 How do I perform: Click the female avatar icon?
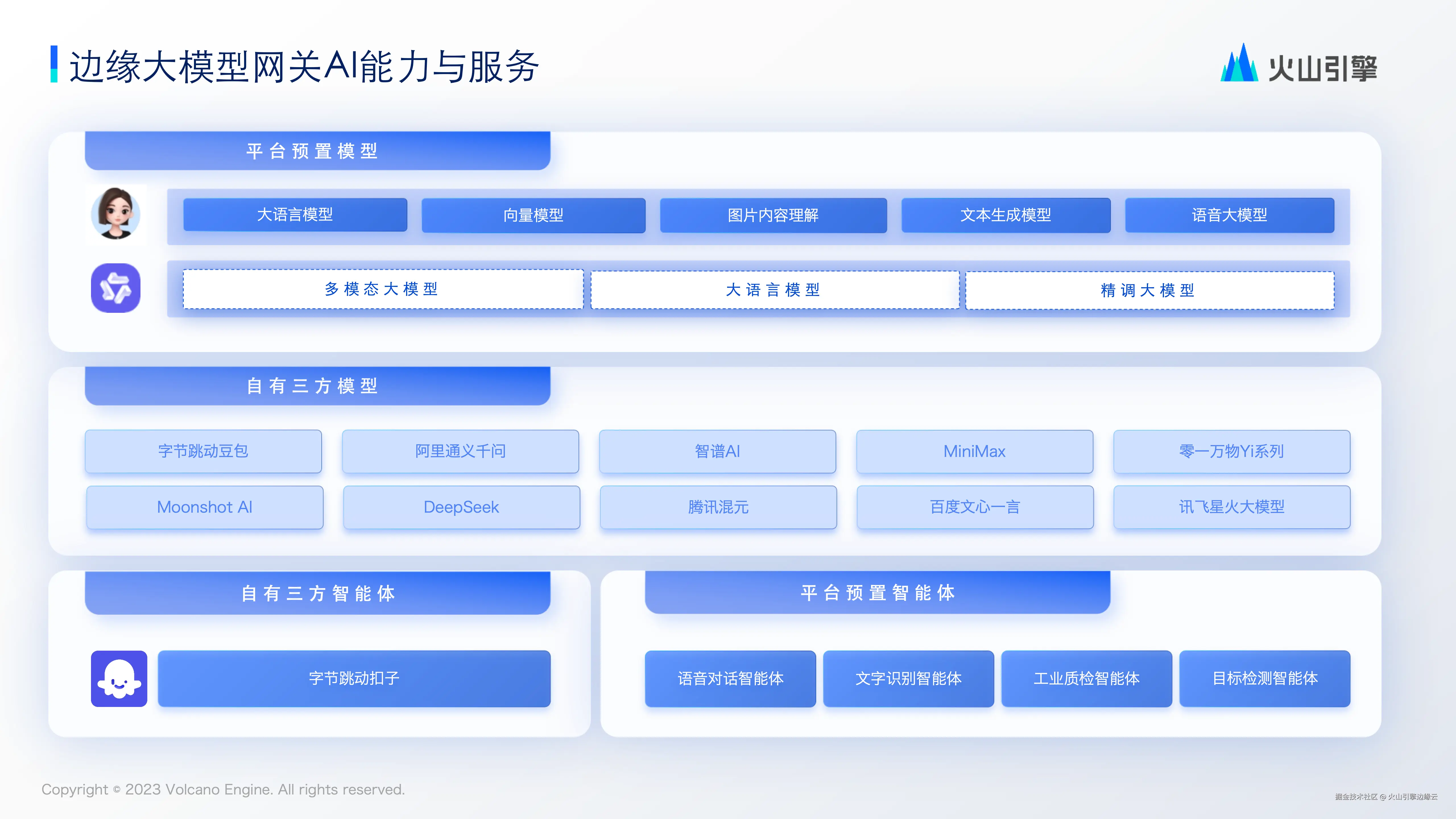click(116, 214)
